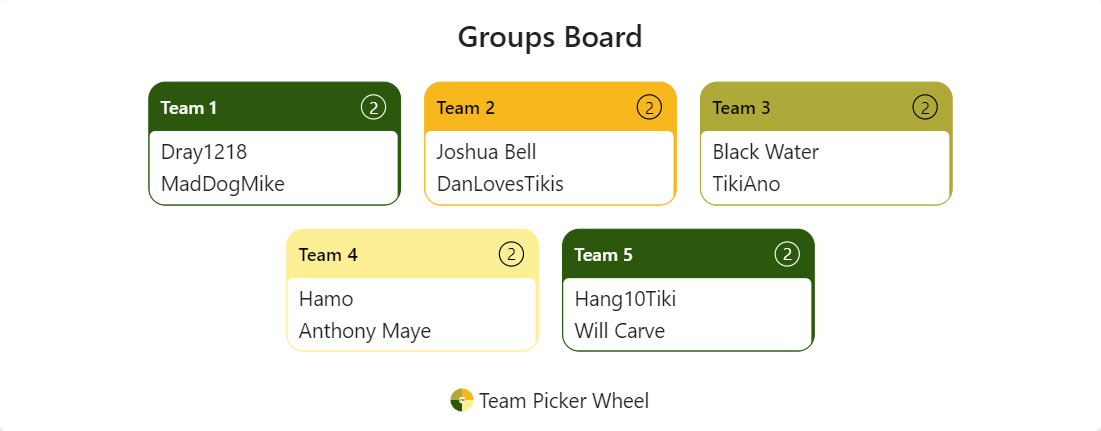Viewport: 1101px width, 431px height.
Task: Select the Team 1 header label
Action: click(x=189, y=108)
